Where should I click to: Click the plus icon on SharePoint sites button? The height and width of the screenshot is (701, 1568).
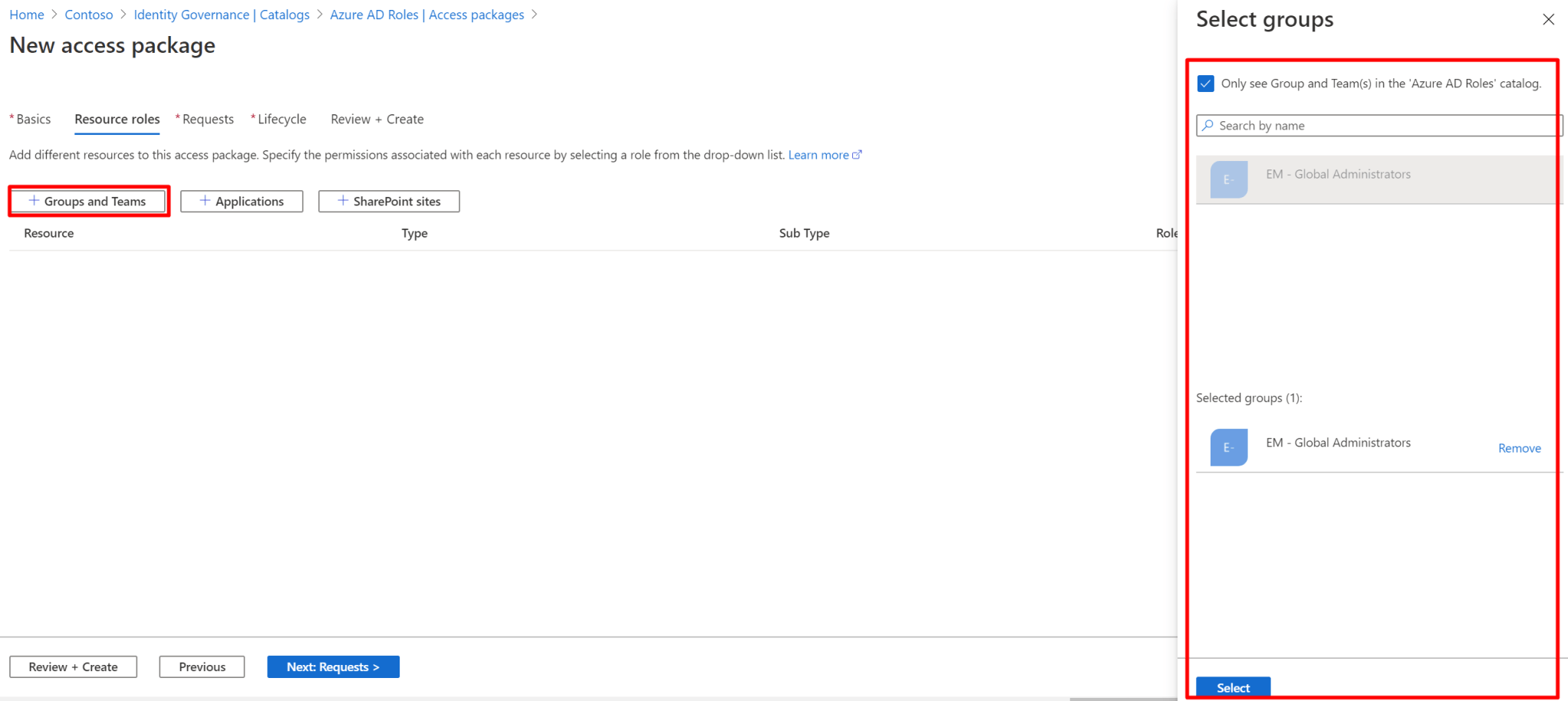tap(342, 201)
